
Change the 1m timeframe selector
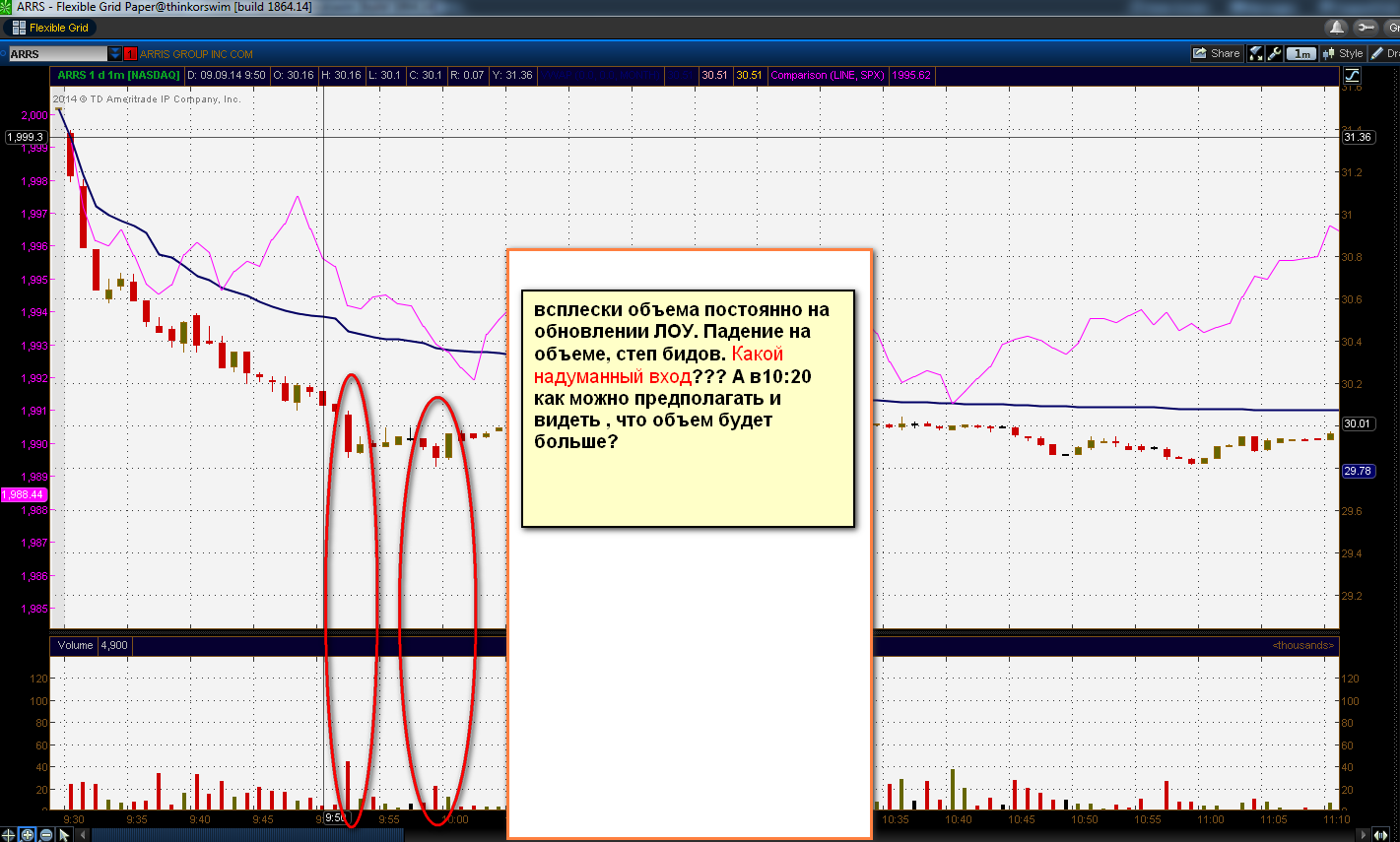click(x=1302, y=54)
